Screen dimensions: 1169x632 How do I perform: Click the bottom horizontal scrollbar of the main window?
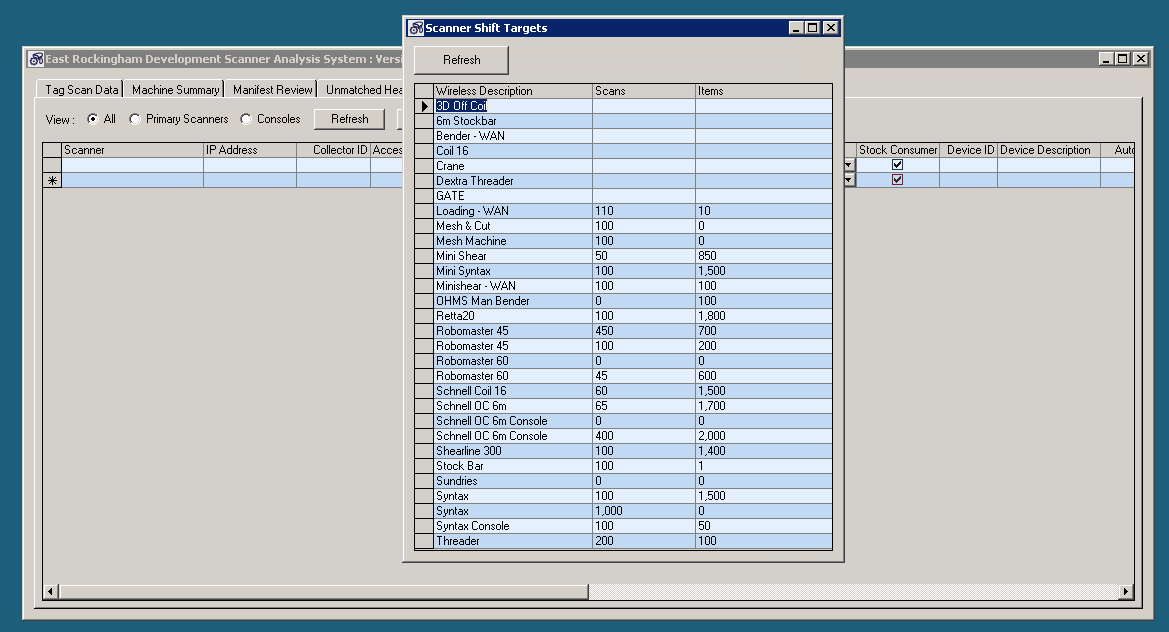pos(320,591)
